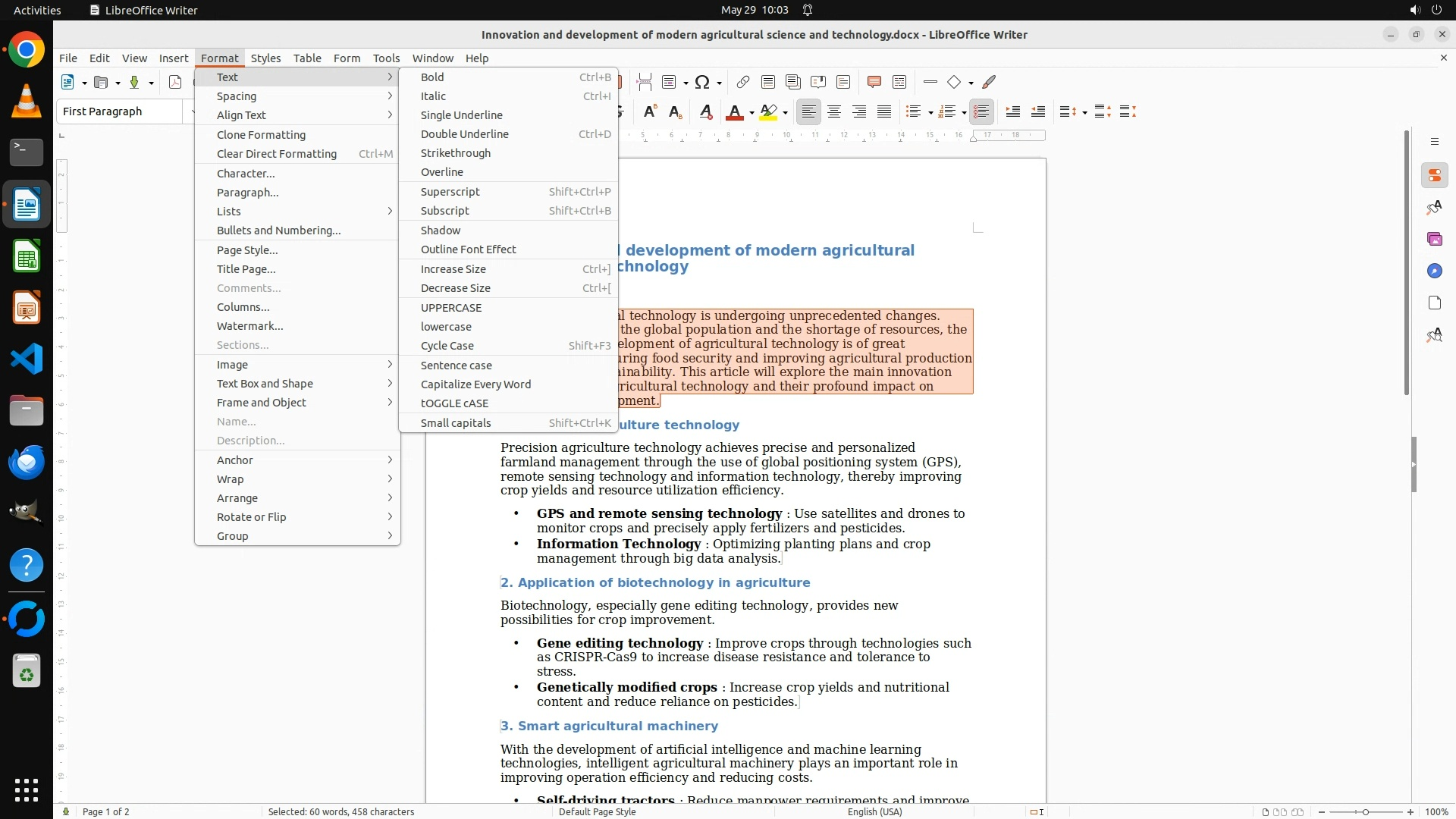The width and height of the screenshot is (1456, 819).
Task: Open the Navigator compass icon in the sidebar
Action: (1434, 271)
